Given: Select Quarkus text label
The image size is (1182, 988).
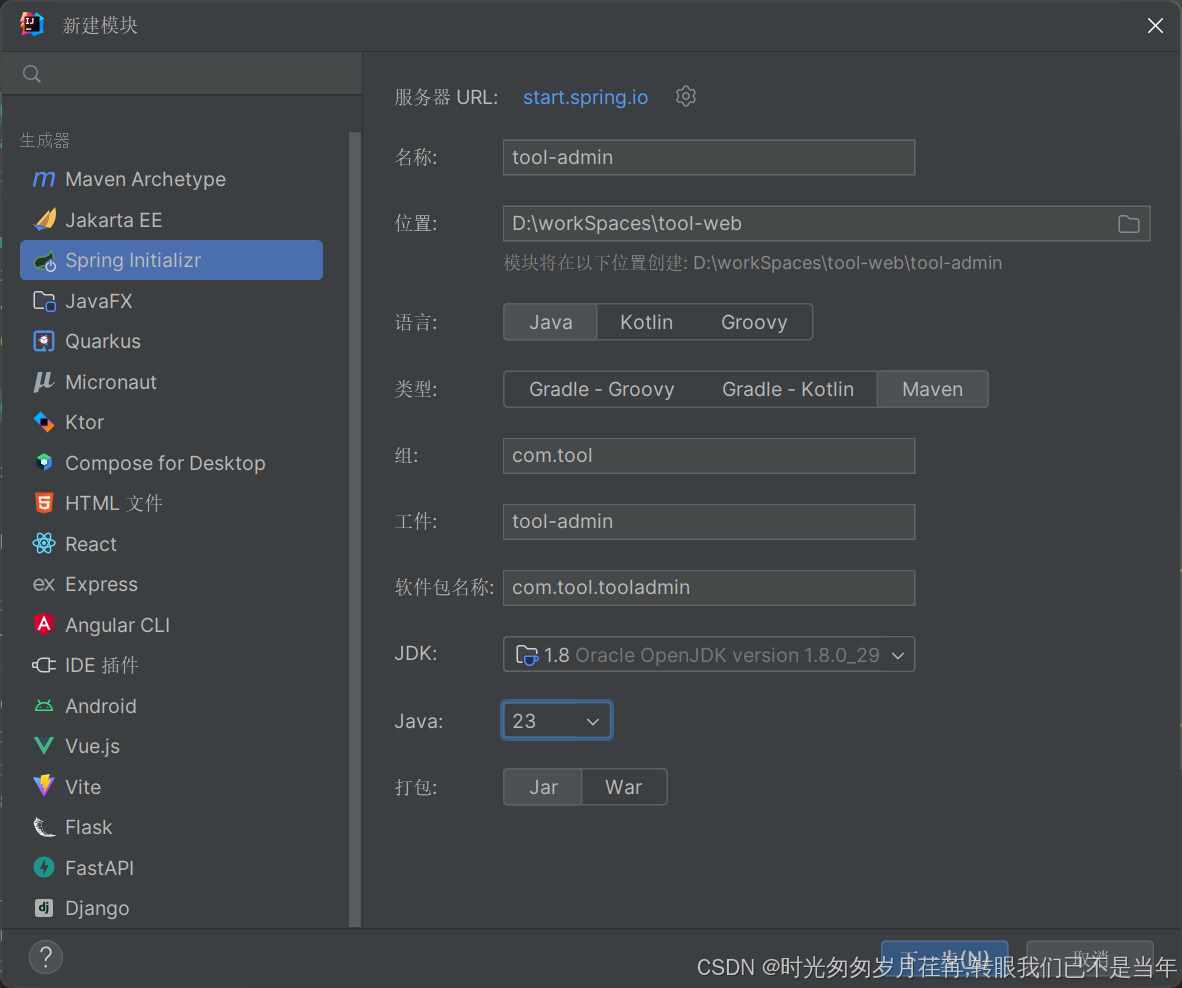Looking at the screenshot, I should coord(103,341).
